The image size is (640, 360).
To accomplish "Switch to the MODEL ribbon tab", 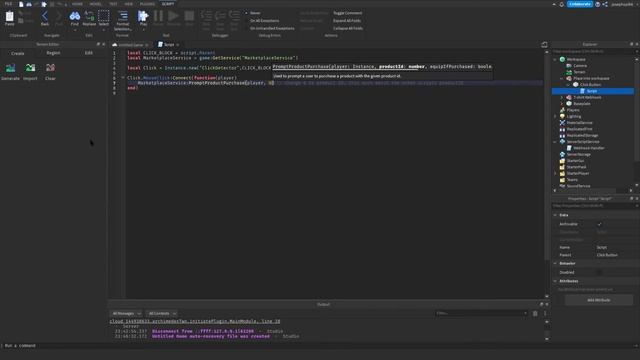I will pos(96,4).
